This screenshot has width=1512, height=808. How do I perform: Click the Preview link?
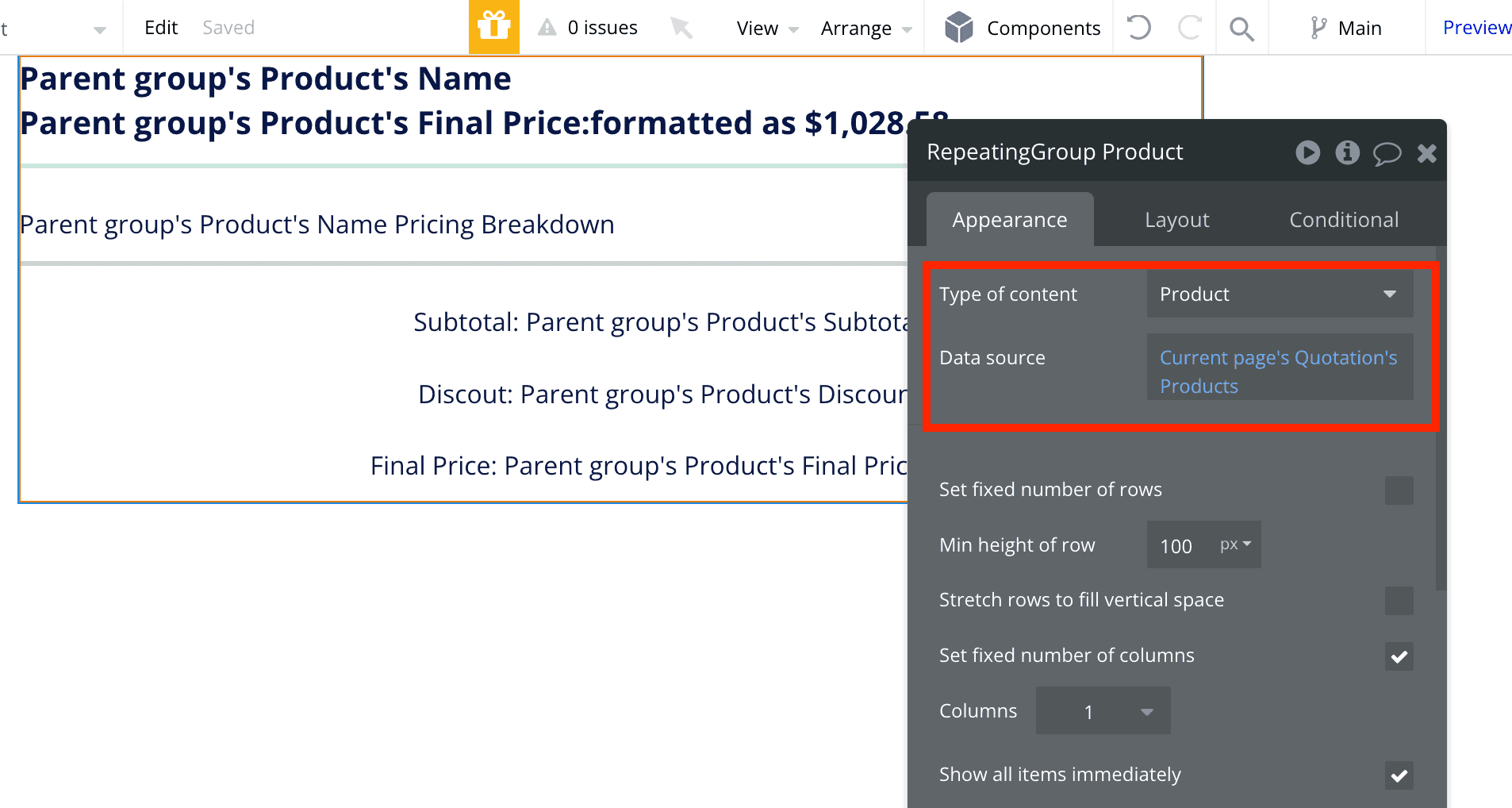[1476, 28]
